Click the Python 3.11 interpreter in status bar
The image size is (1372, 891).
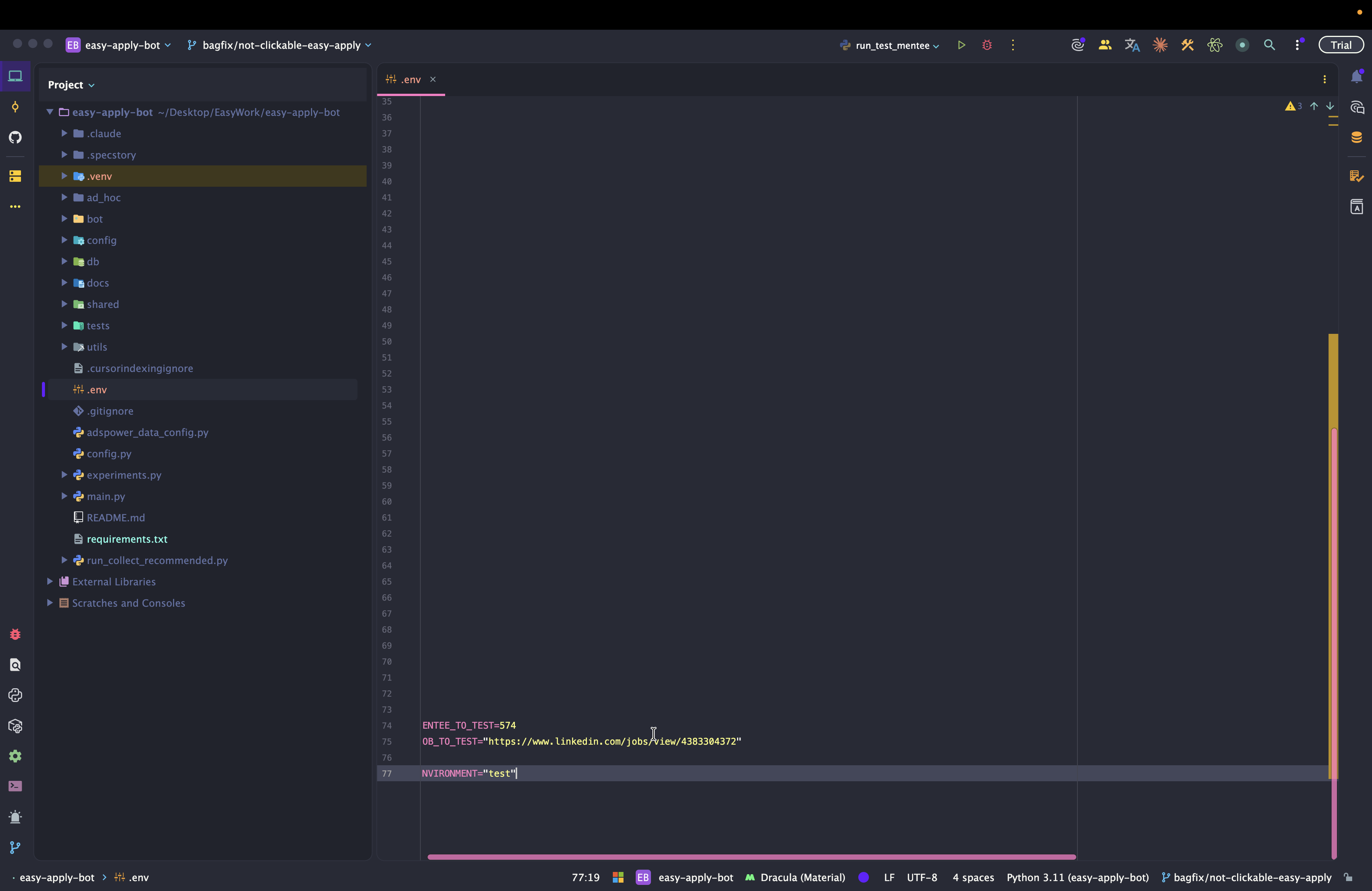click(1077, 877)
